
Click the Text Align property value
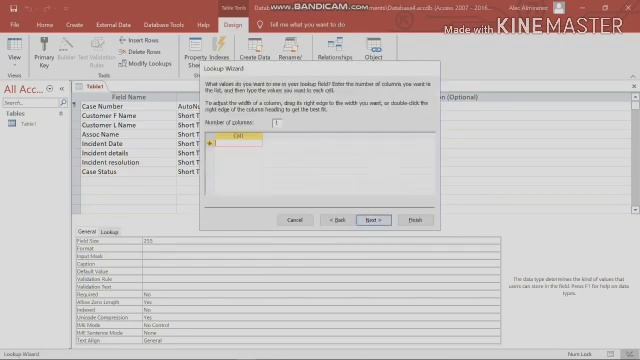(321, 340)
